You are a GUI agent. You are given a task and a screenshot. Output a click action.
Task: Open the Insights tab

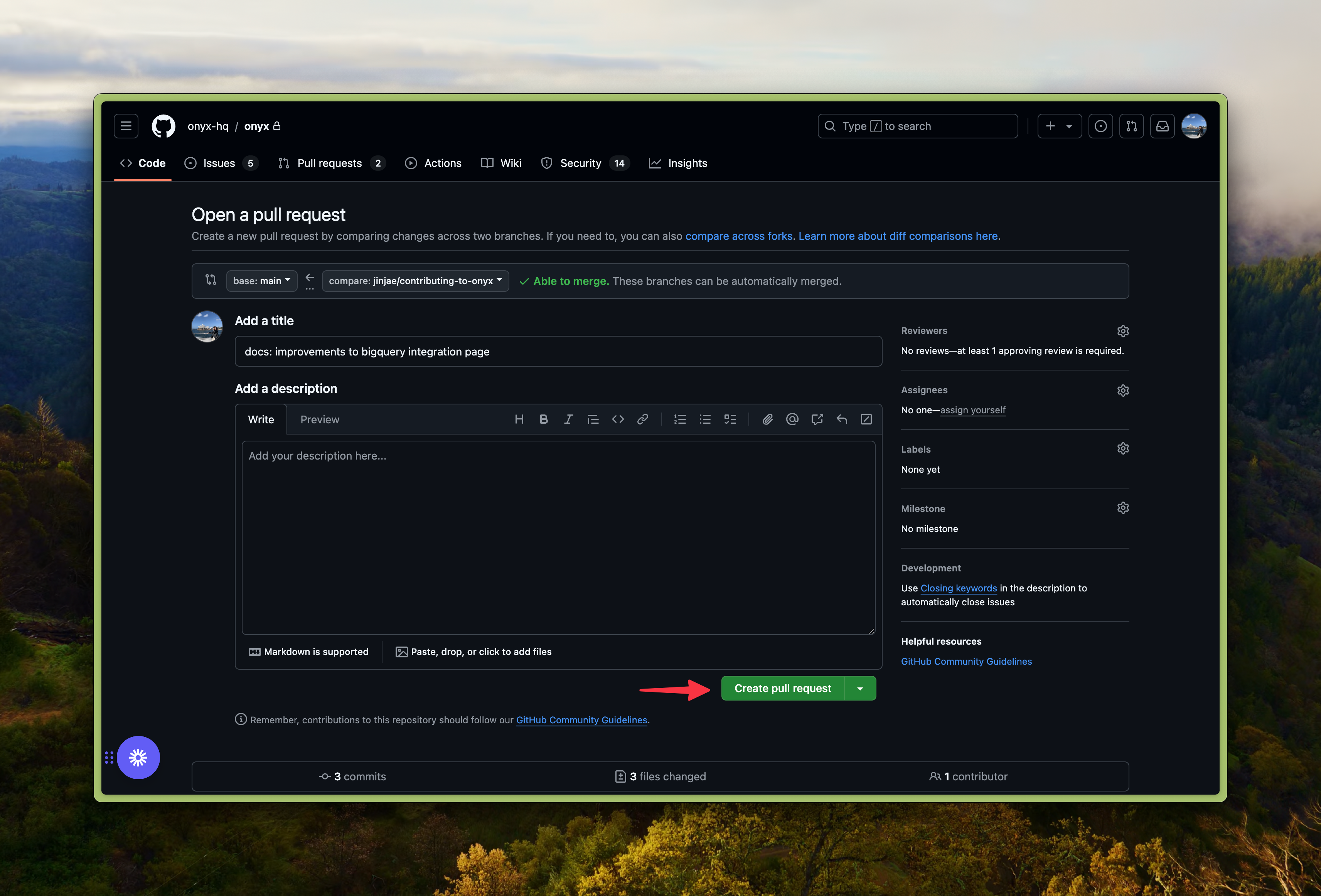677,163
